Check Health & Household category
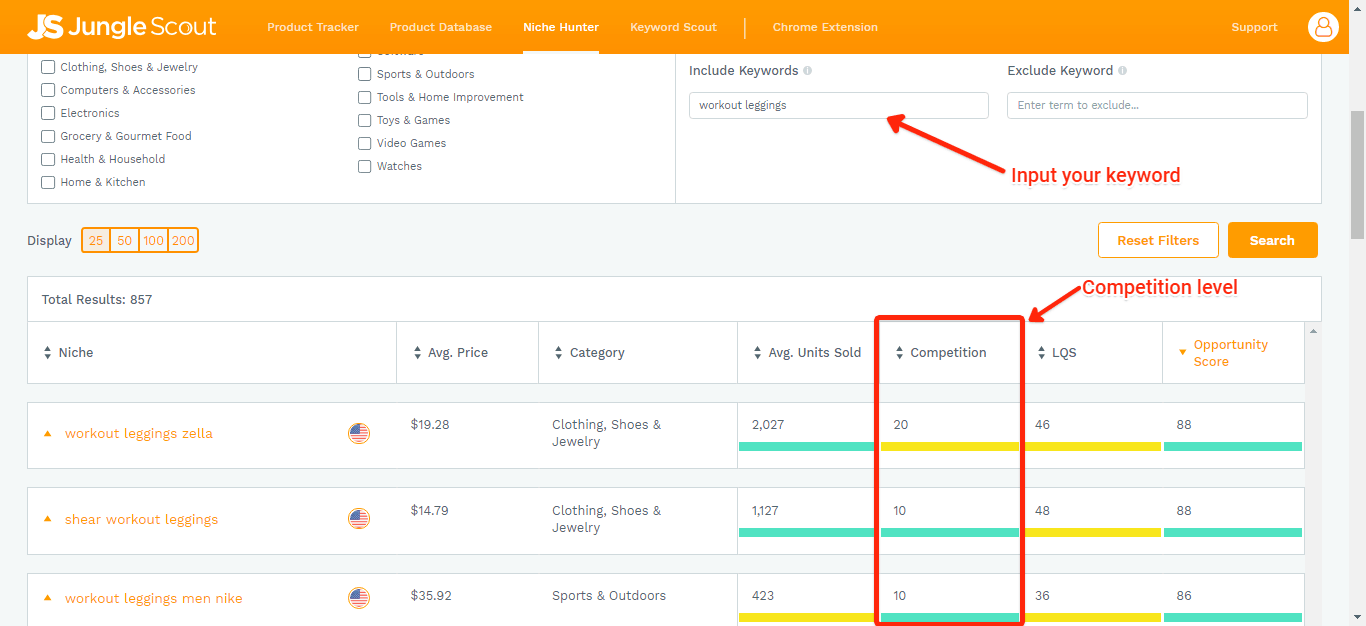The width and height of the screenshot is (1366, 626). 48,159
